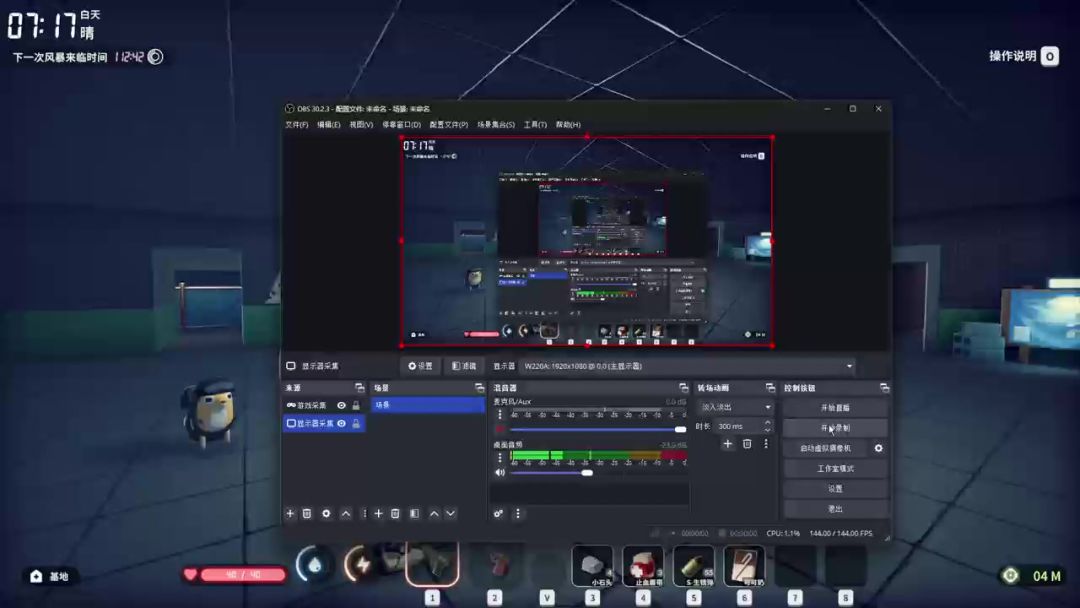Select the 场景 scene in Scenes list
Image resolution: width=1080 pixels, height=608 pixels.
428,405
